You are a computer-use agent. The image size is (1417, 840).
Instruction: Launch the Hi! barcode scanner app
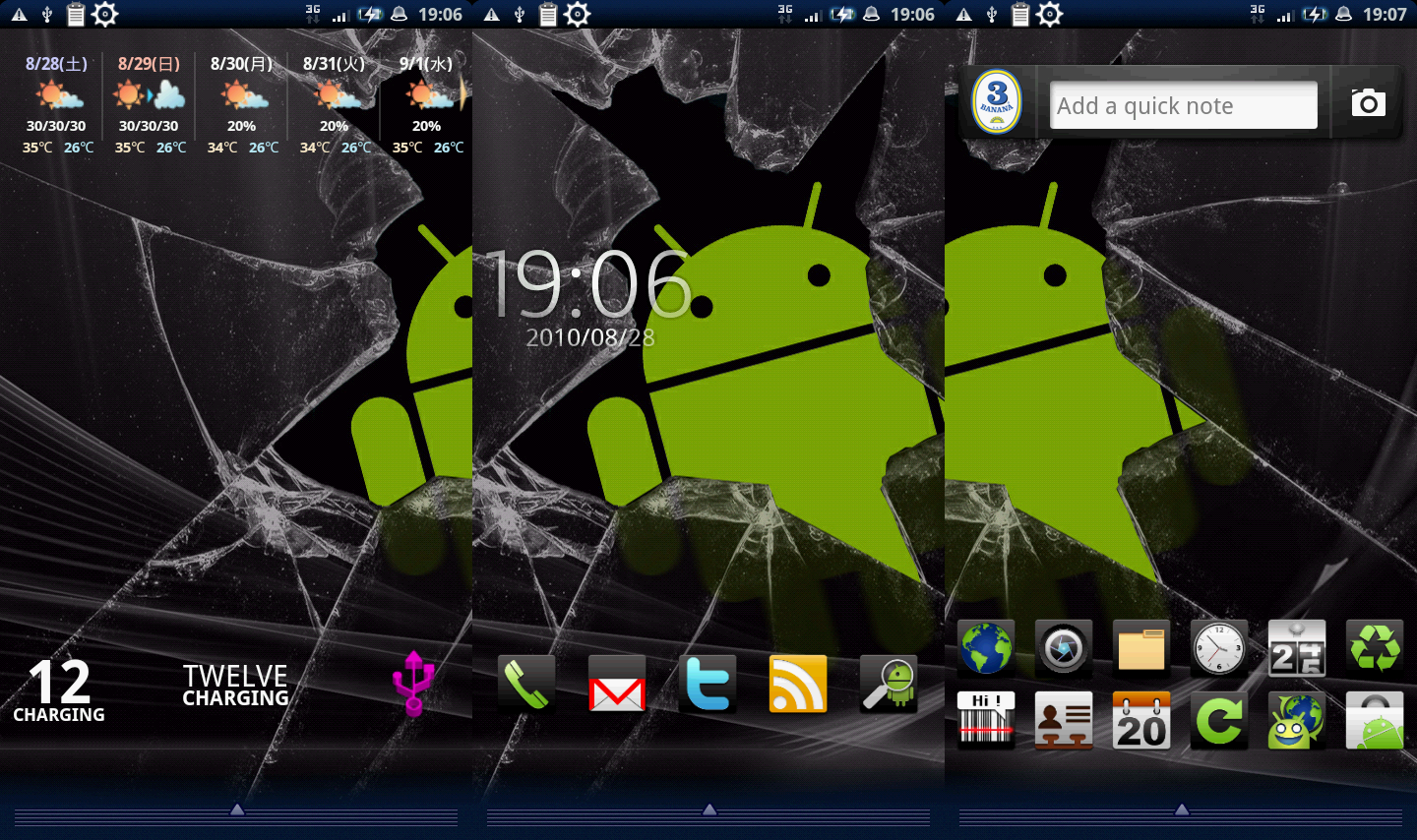coord(985,721)
